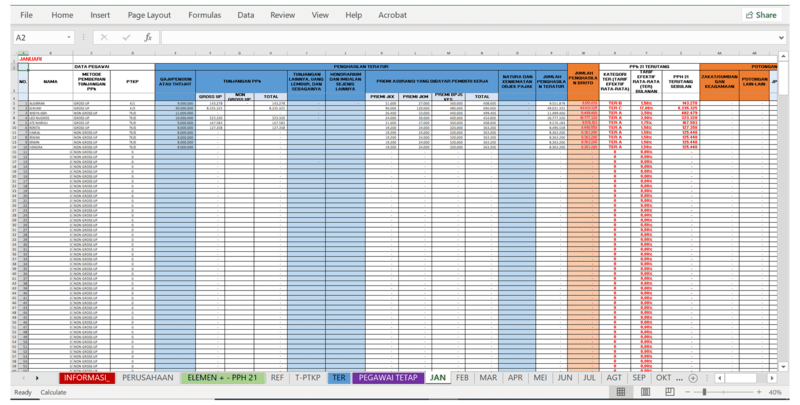This screenshot has width=800, height=405.
Task: Switch to the PERUSAHAAN sheet
Action: click(147, 378)
